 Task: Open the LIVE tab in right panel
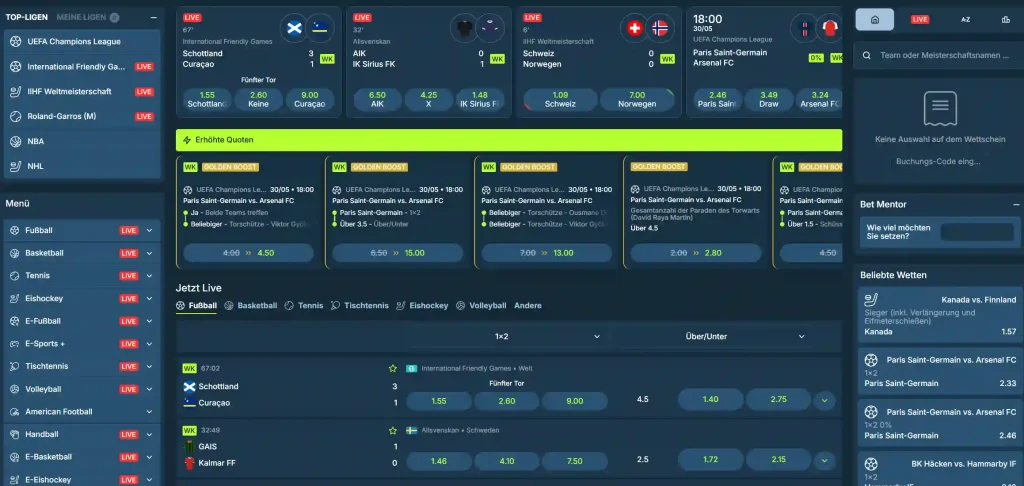920,19
